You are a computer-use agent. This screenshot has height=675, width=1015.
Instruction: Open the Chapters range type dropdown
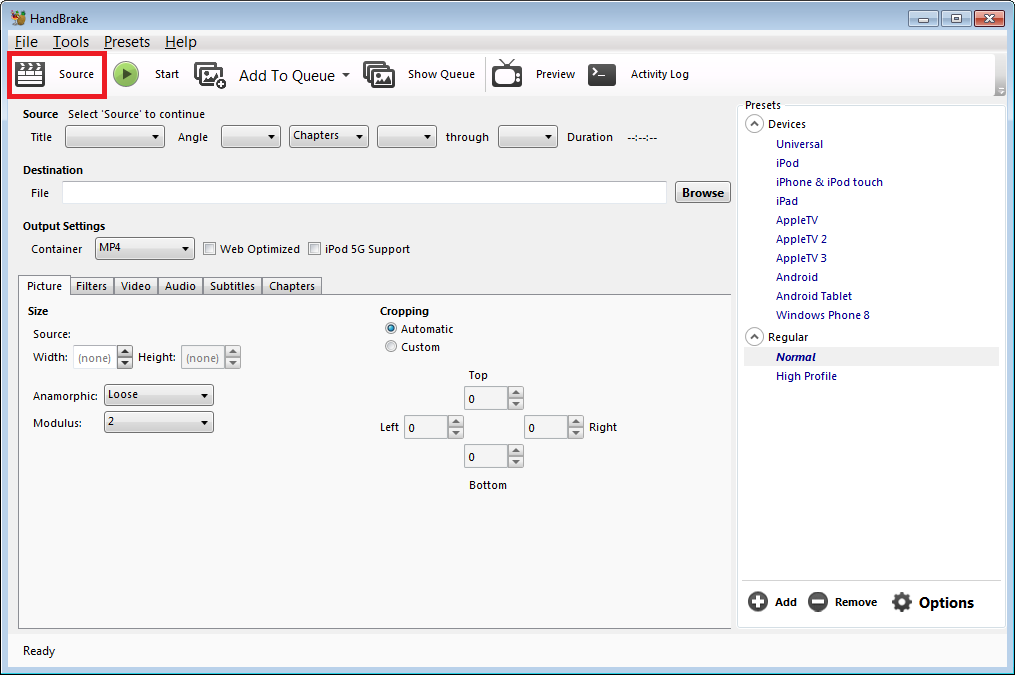(329, 137)
